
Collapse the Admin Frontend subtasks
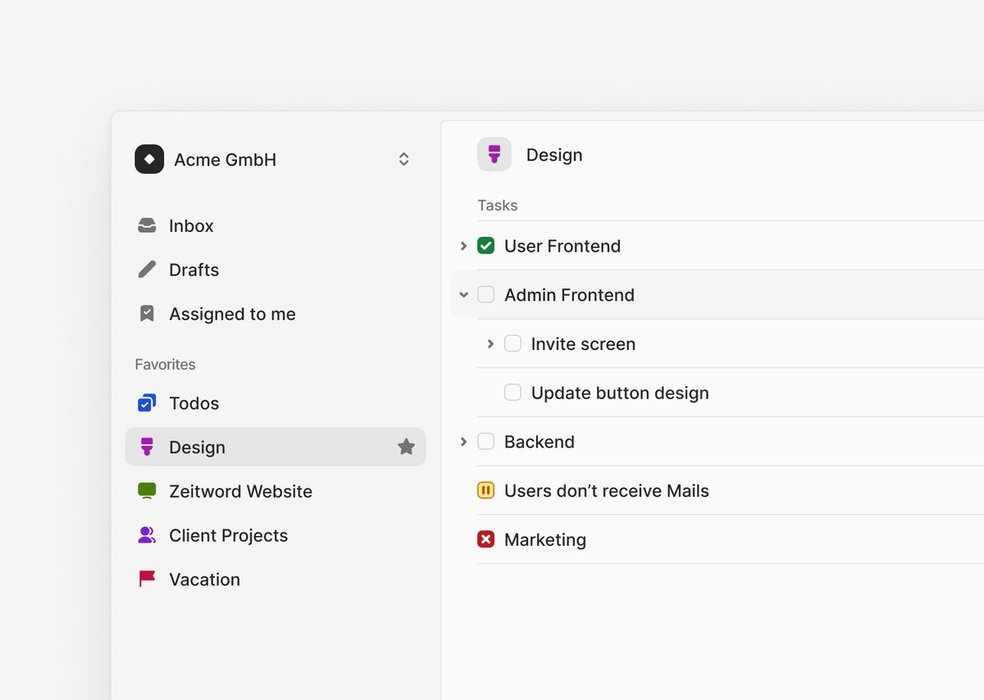pyautogui.click(x=463, y=295)
